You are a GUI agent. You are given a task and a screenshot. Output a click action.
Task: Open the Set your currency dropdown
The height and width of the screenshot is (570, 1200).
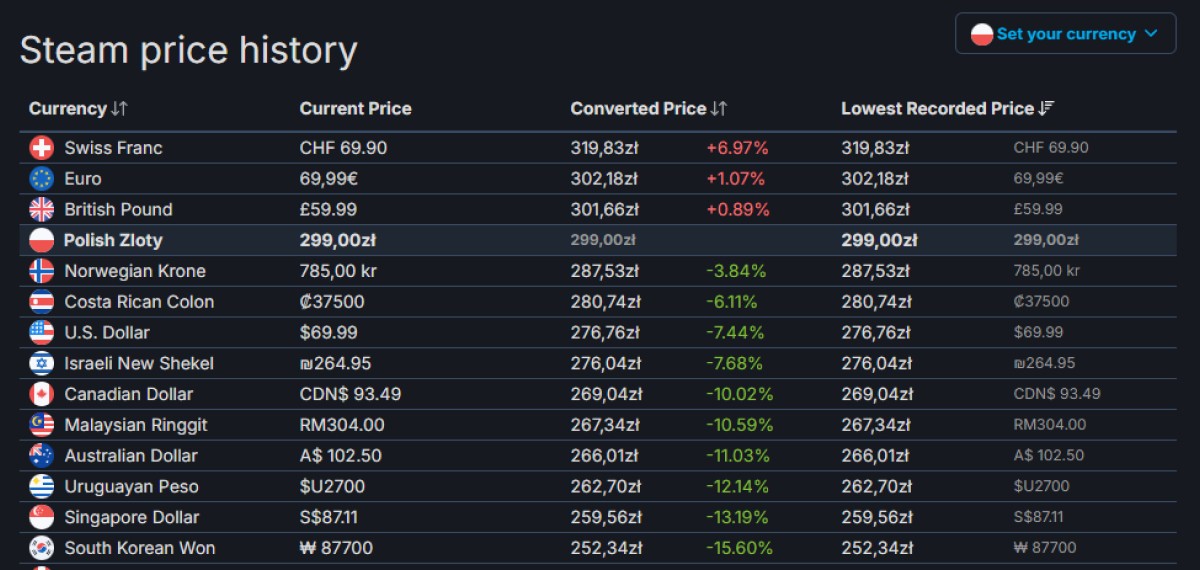point(1066,33)
